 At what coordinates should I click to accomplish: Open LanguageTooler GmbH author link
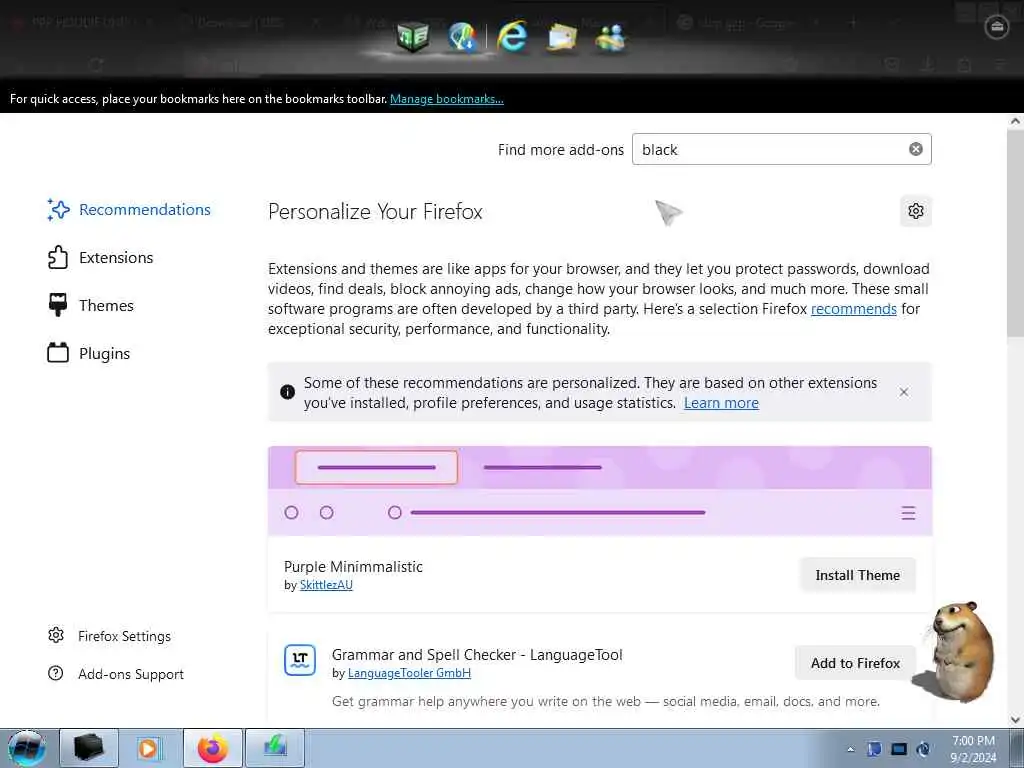click(409, 673)
